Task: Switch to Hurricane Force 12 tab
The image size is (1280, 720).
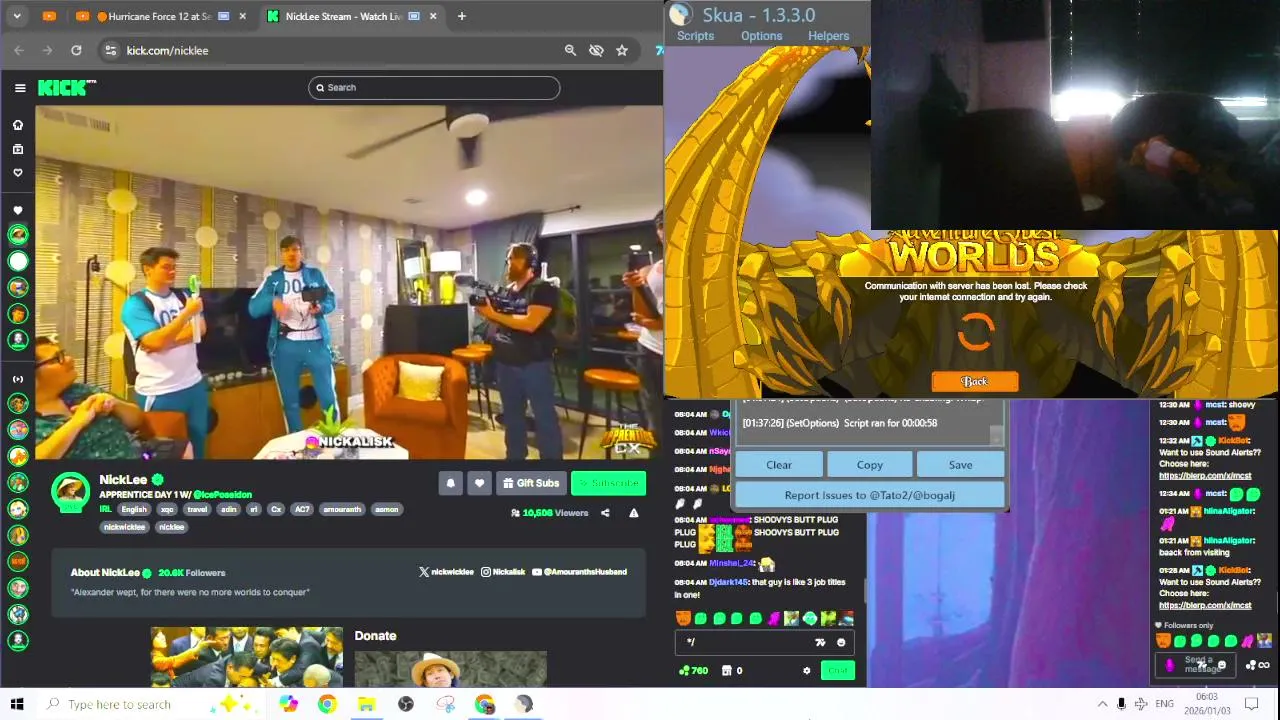Action: click(163, 16)
